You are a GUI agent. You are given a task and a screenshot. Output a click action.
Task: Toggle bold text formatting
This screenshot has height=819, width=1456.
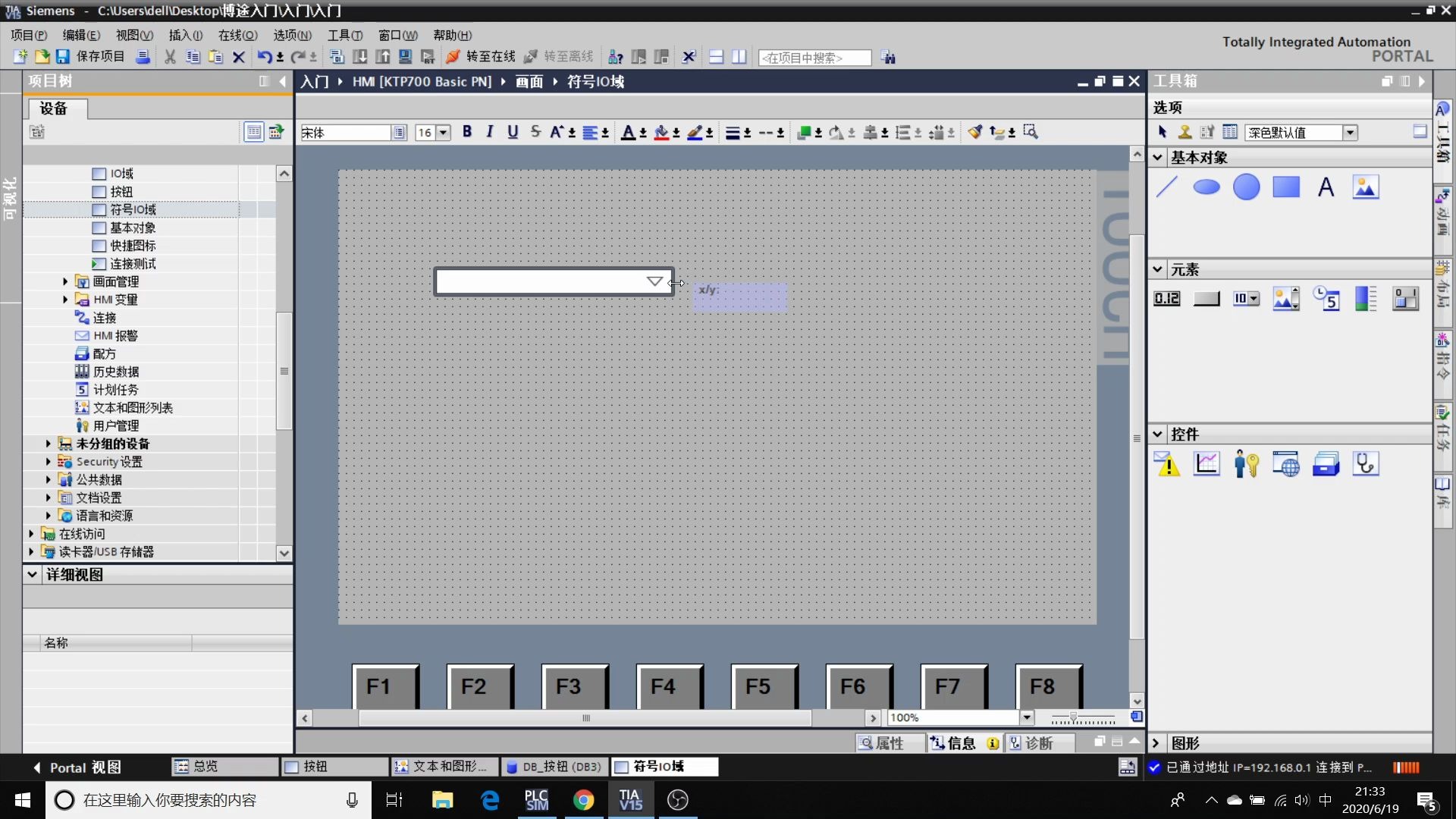pyautogui.click(x=467, y=132)
